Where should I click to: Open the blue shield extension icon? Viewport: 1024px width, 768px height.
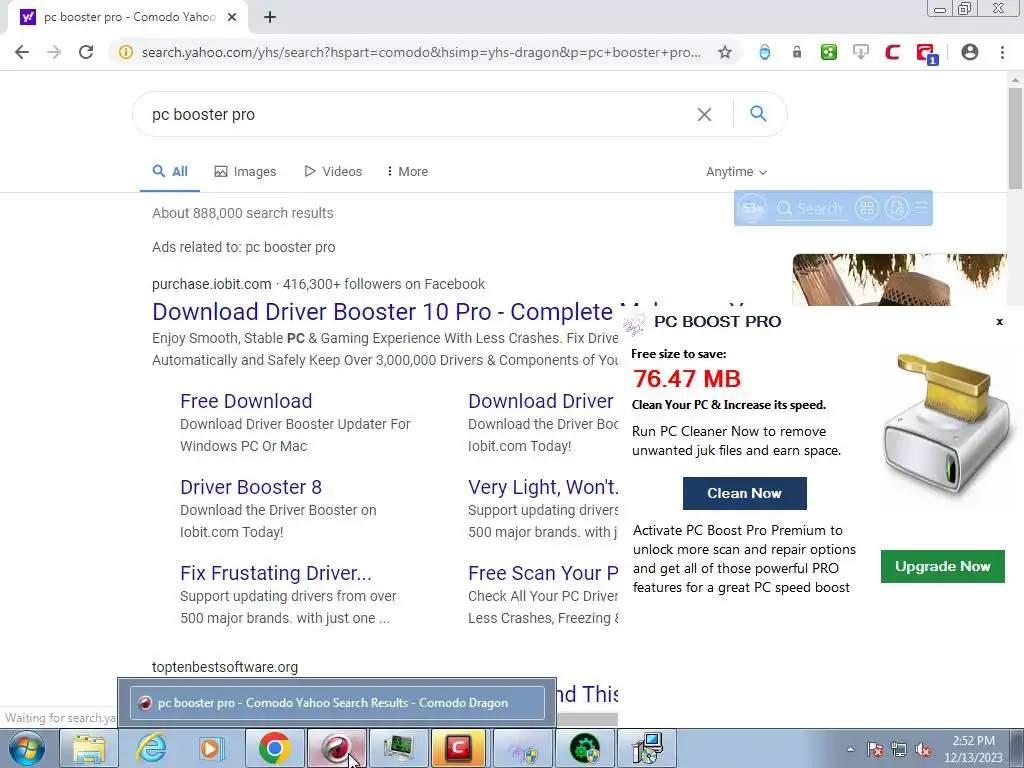pos(764,52)
